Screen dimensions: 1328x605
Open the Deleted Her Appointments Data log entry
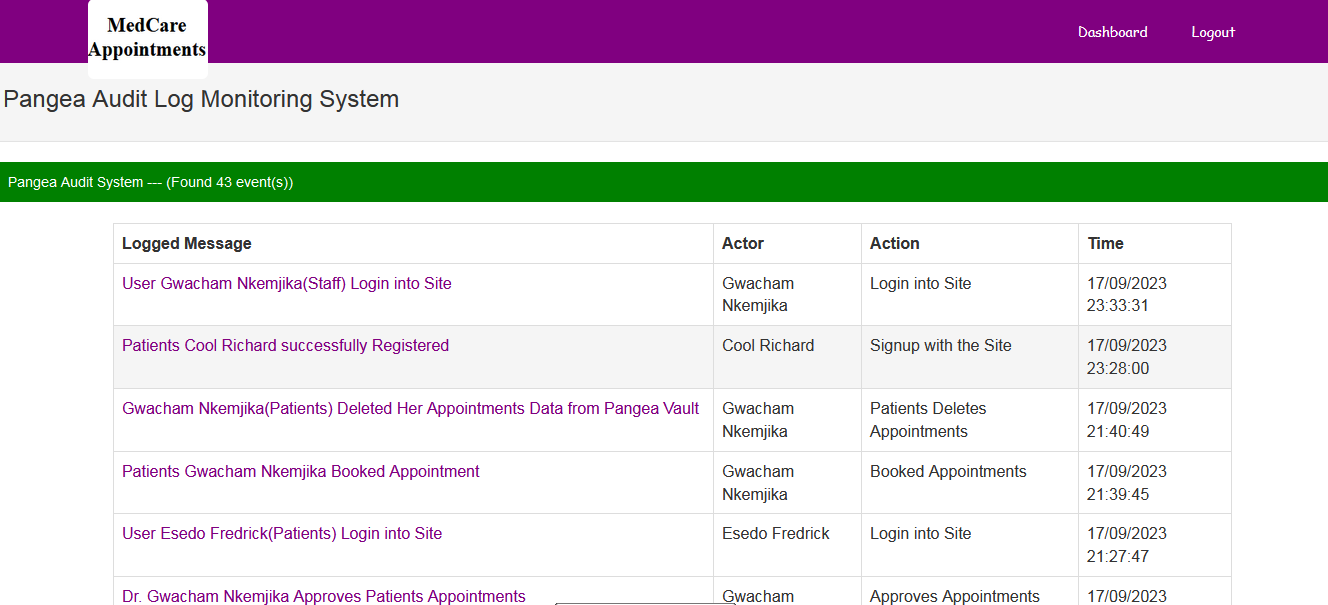tap(411, 409)
